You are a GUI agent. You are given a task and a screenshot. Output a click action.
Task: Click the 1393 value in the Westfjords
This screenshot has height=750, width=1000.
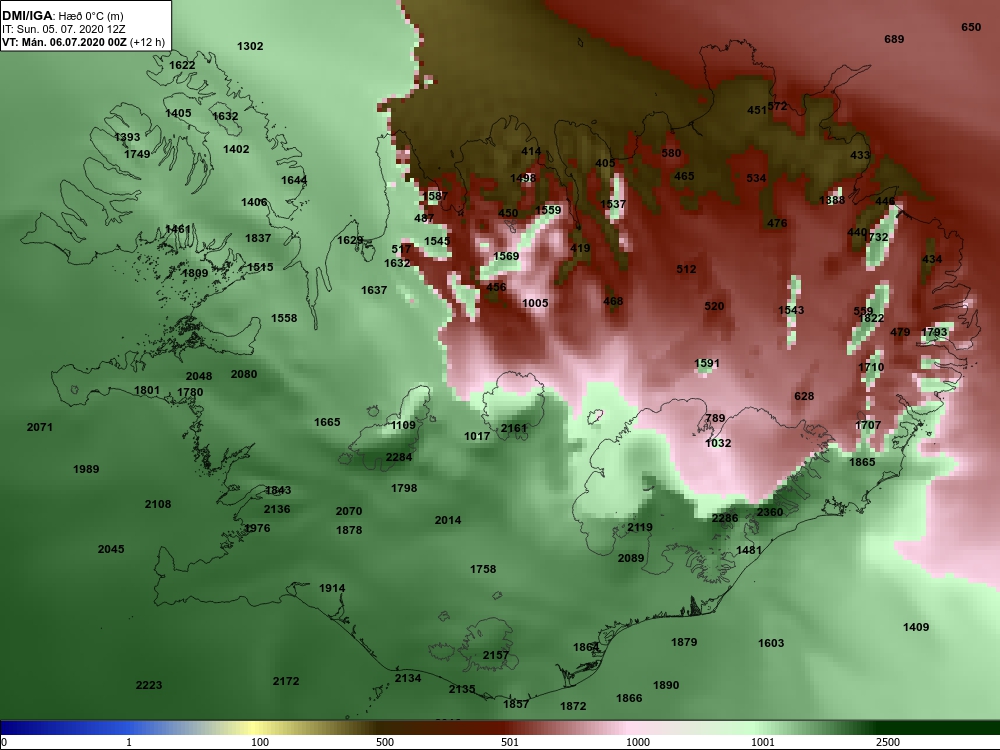pyautogui.click(x=127, y=137)
